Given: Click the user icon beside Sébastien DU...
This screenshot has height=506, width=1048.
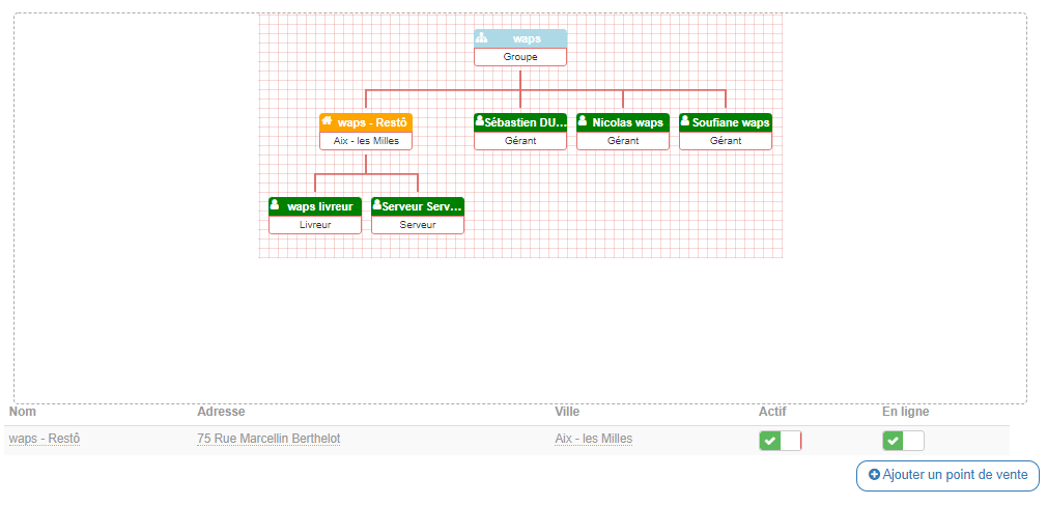Looking at the screenshot, I should point(480,122).
